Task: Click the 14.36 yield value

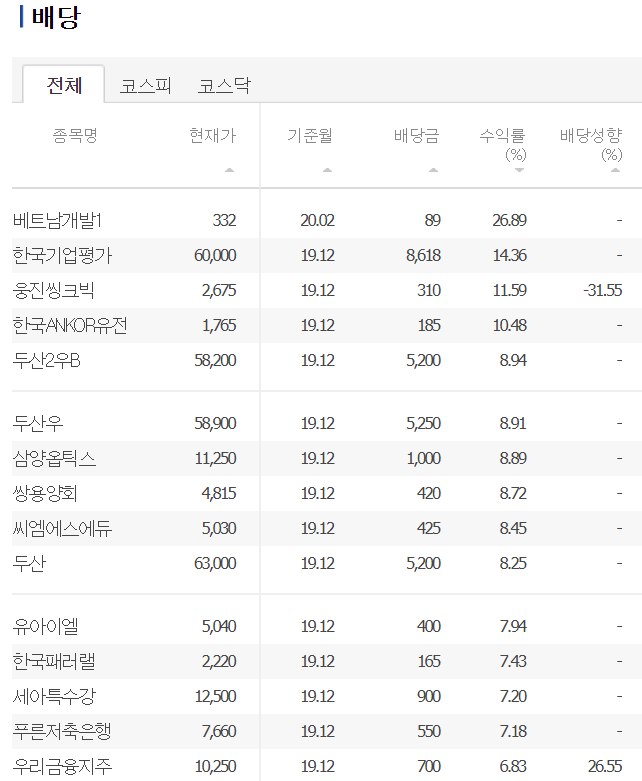Action: [510, 255]
